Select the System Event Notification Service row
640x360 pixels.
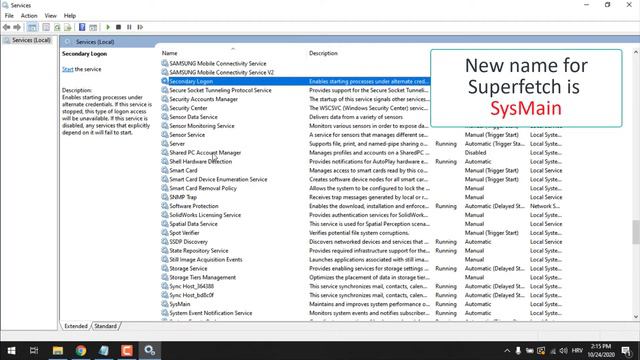click(x=361, y=313)
